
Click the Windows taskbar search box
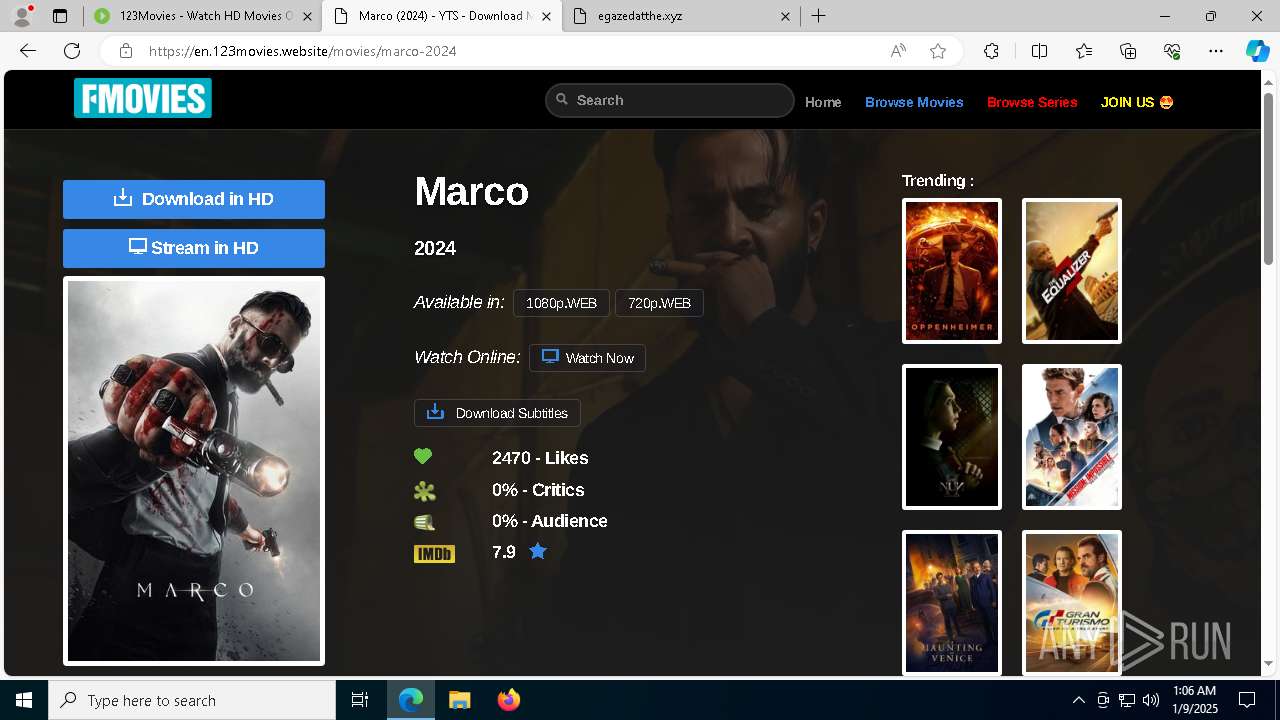(192, 700)
